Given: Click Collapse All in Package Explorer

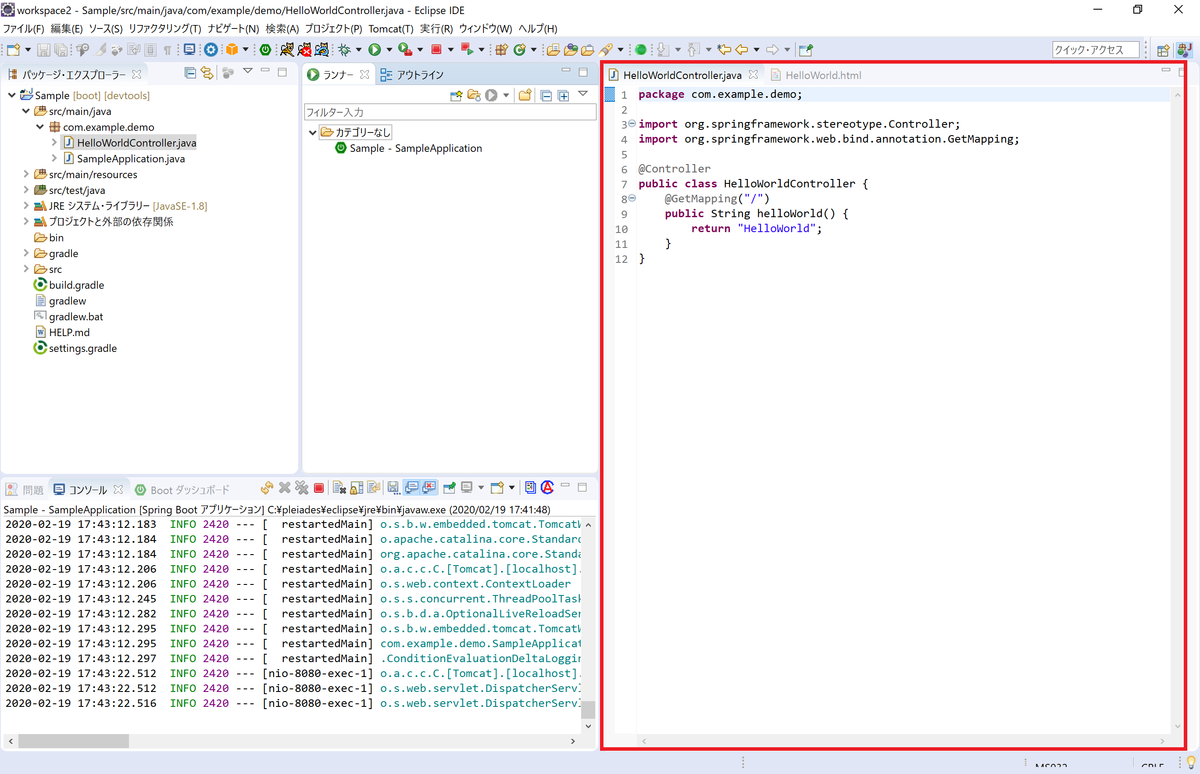Looking at the screenshot, I should click(190, 73).
